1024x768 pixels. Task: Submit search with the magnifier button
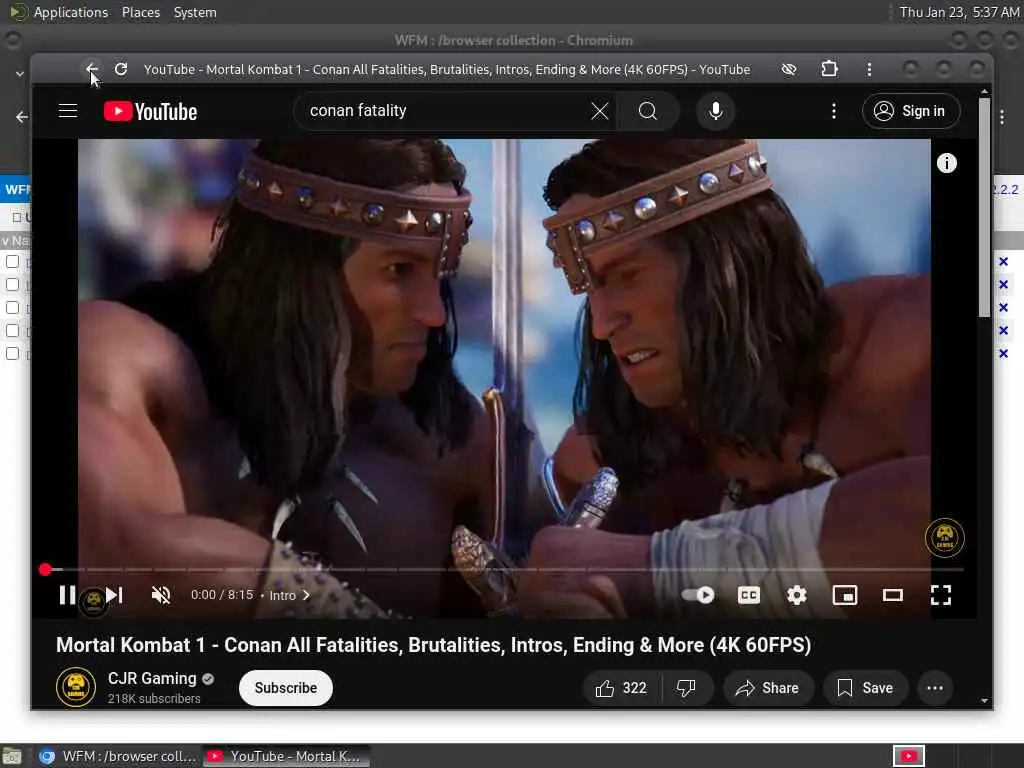point(648,111)
